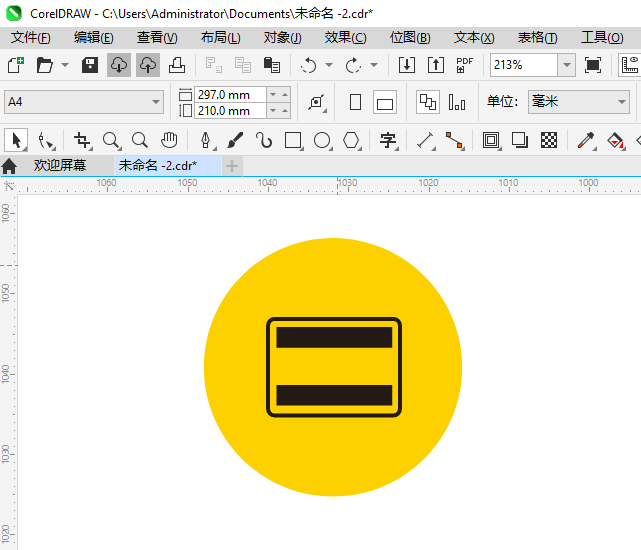Select the Drop Shadow tool
Image resolution: width=641 pixels, height=550 pixels.
(x=520, y=141)
